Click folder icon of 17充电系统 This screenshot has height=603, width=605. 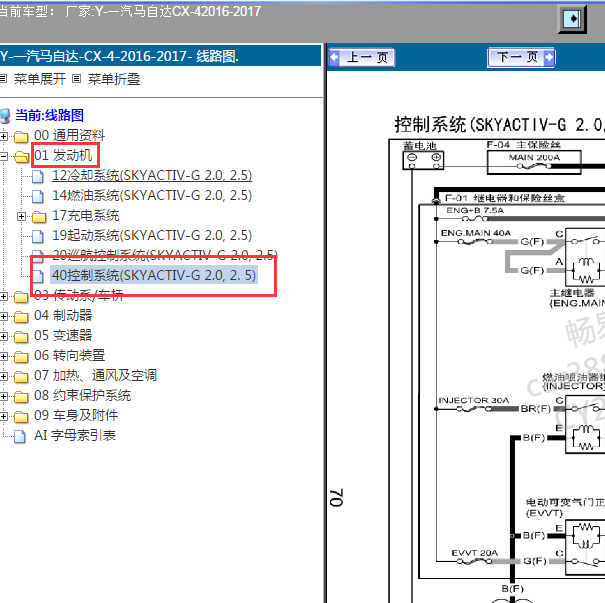coord(39,217)
